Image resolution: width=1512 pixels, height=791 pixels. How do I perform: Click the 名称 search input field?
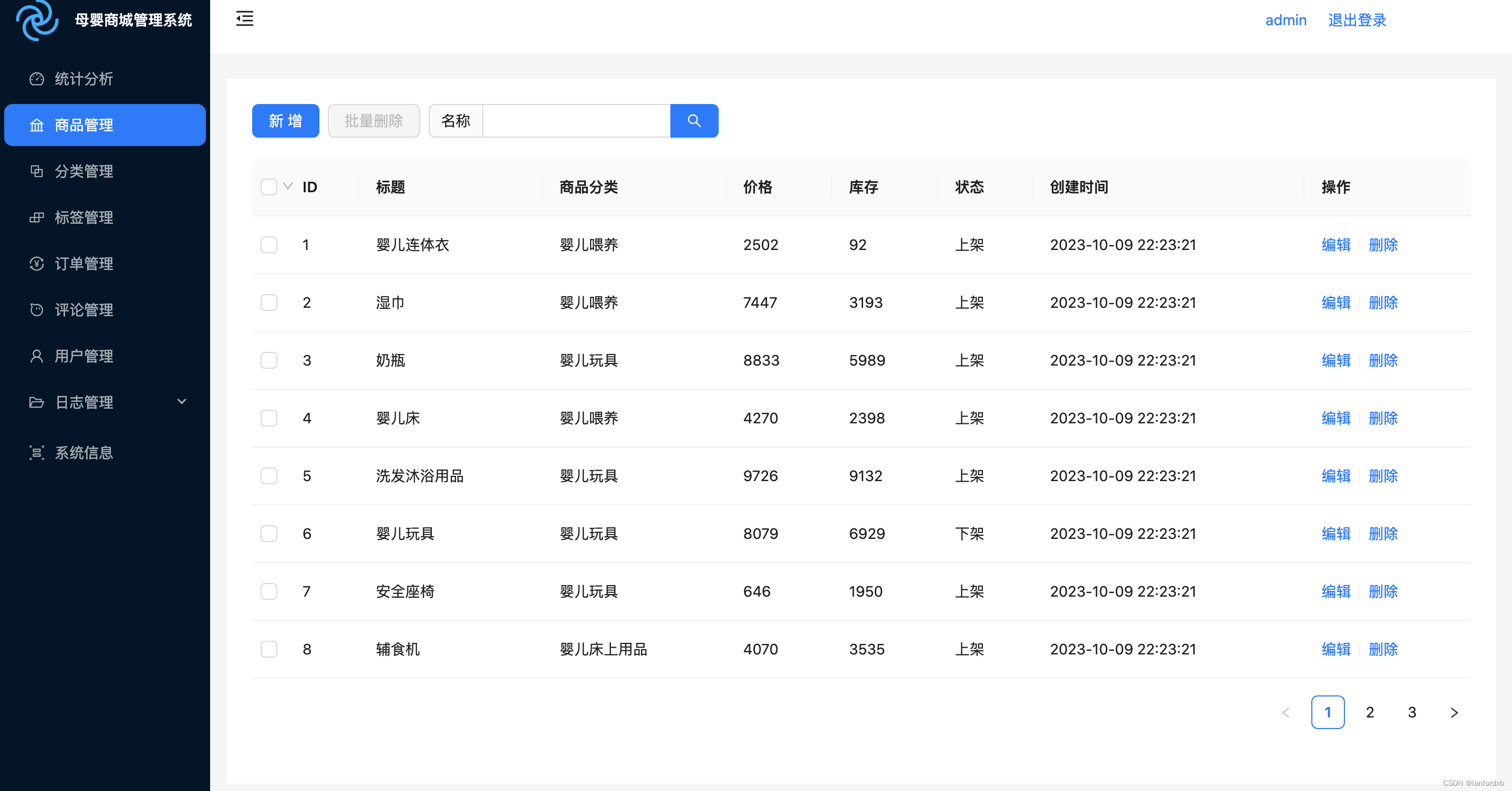click(576, 121)
